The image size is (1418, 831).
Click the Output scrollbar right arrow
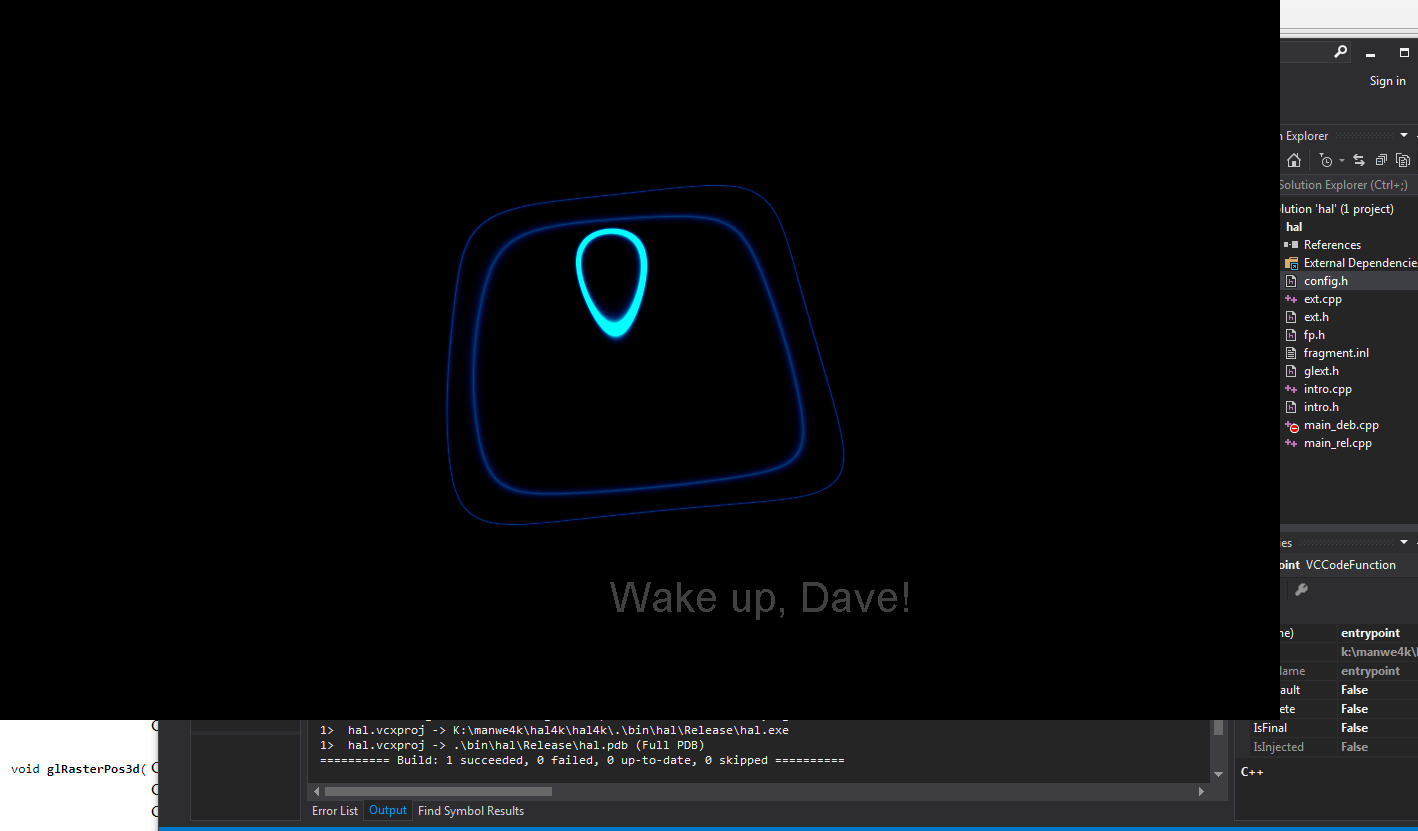pyautogui.click(x=1202, y=791)
